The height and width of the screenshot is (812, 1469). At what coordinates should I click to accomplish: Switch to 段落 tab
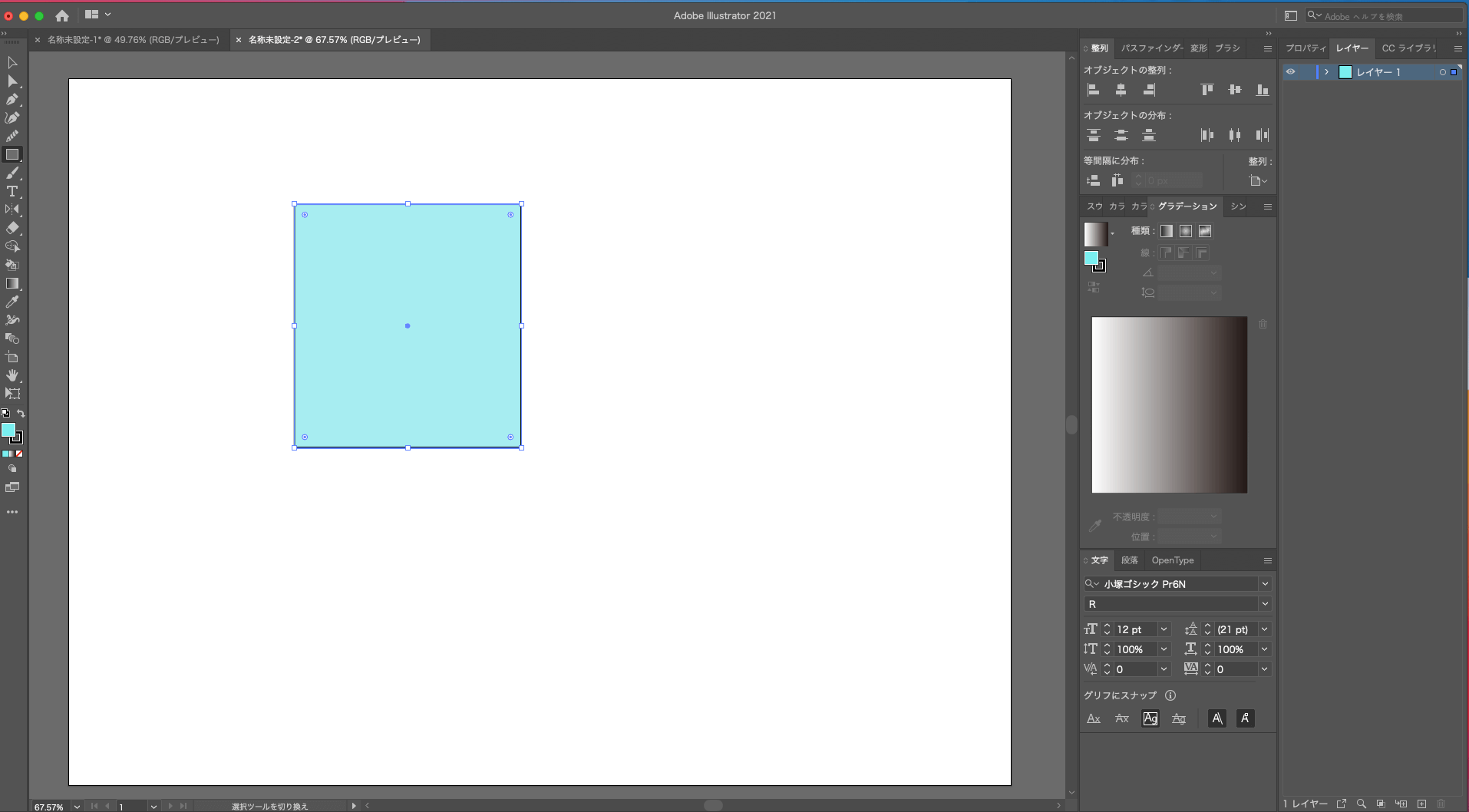[x=1129, y=560]
